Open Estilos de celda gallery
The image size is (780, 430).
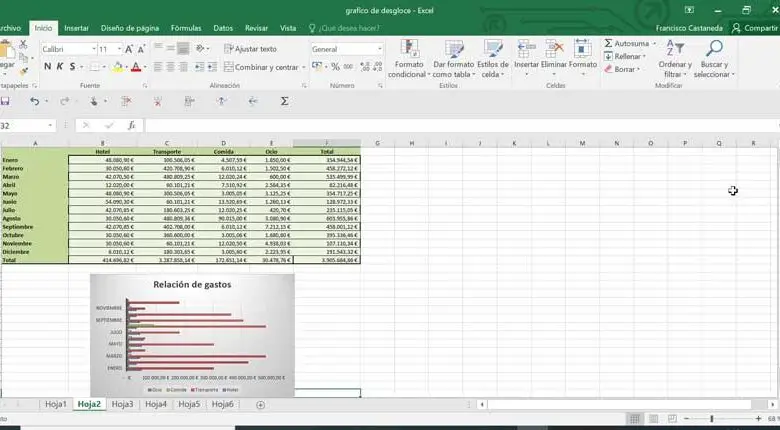(x=493, y=58)
